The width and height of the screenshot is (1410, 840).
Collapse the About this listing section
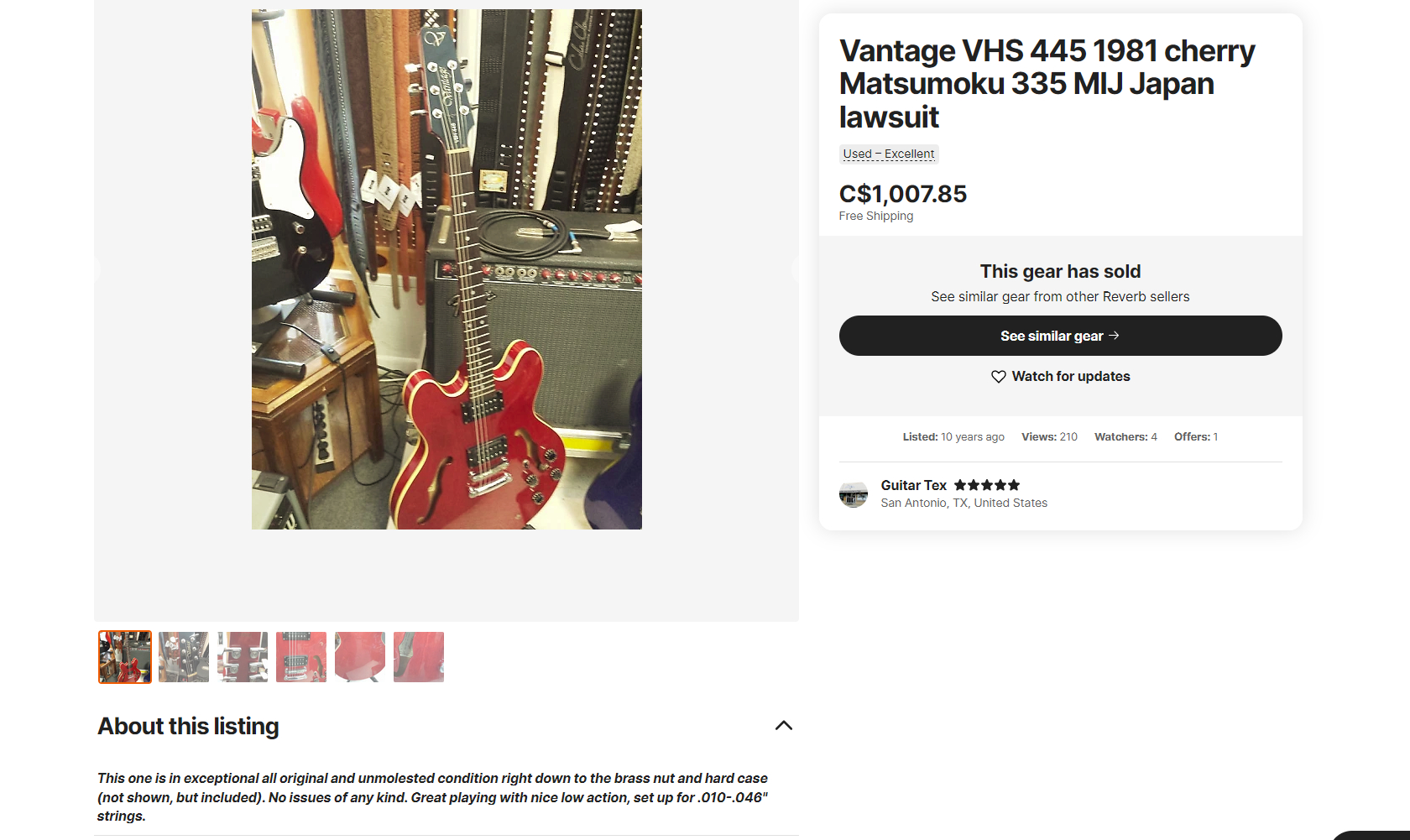coord(784,726)
